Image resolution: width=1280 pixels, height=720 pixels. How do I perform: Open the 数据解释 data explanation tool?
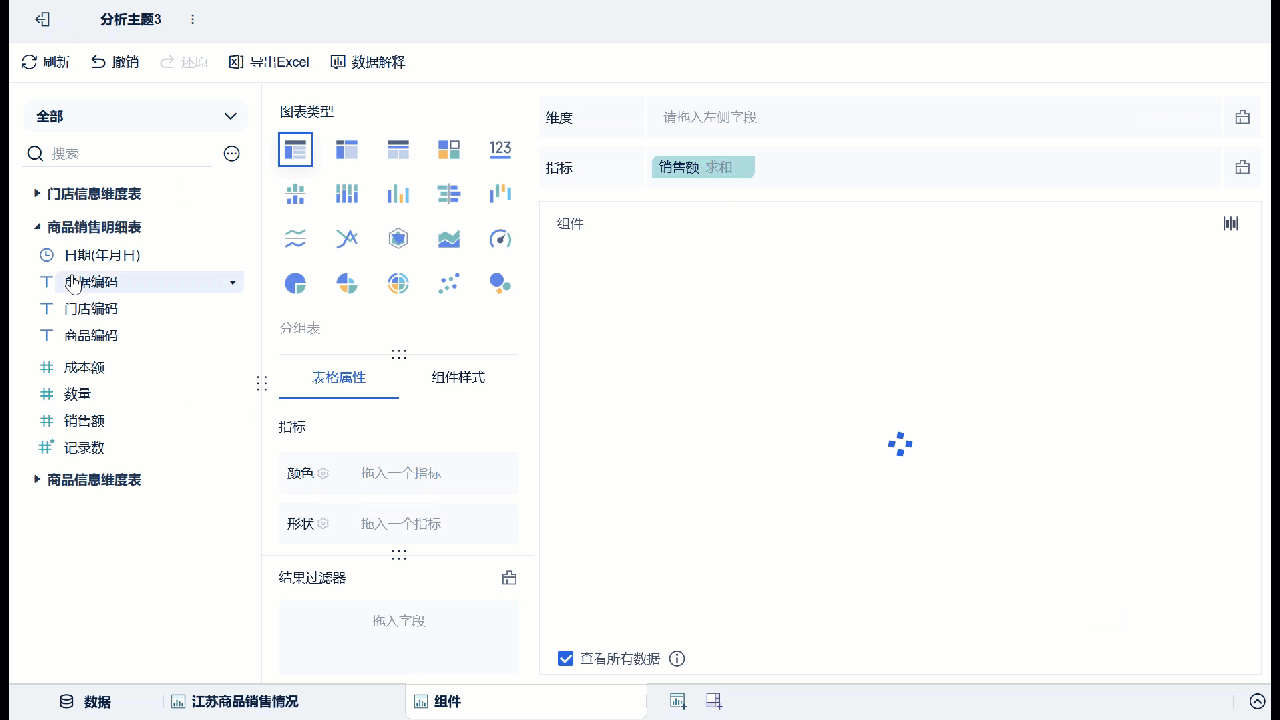367,62
